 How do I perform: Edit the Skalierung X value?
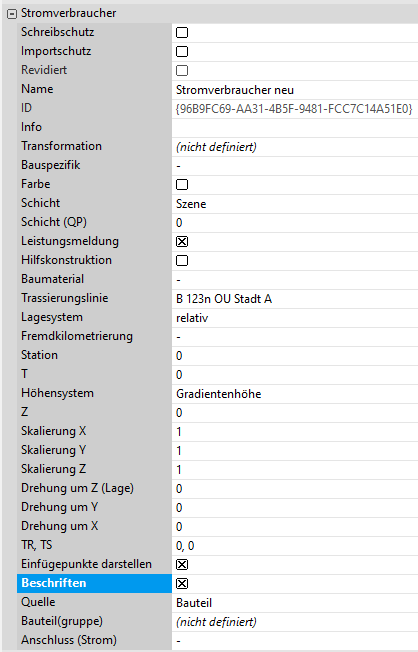[x=295, y=432]
